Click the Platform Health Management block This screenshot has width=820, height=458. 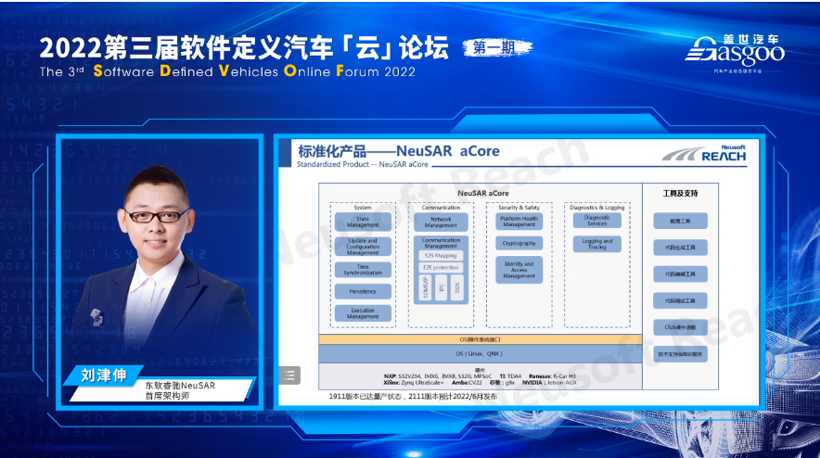pos(519,221)
